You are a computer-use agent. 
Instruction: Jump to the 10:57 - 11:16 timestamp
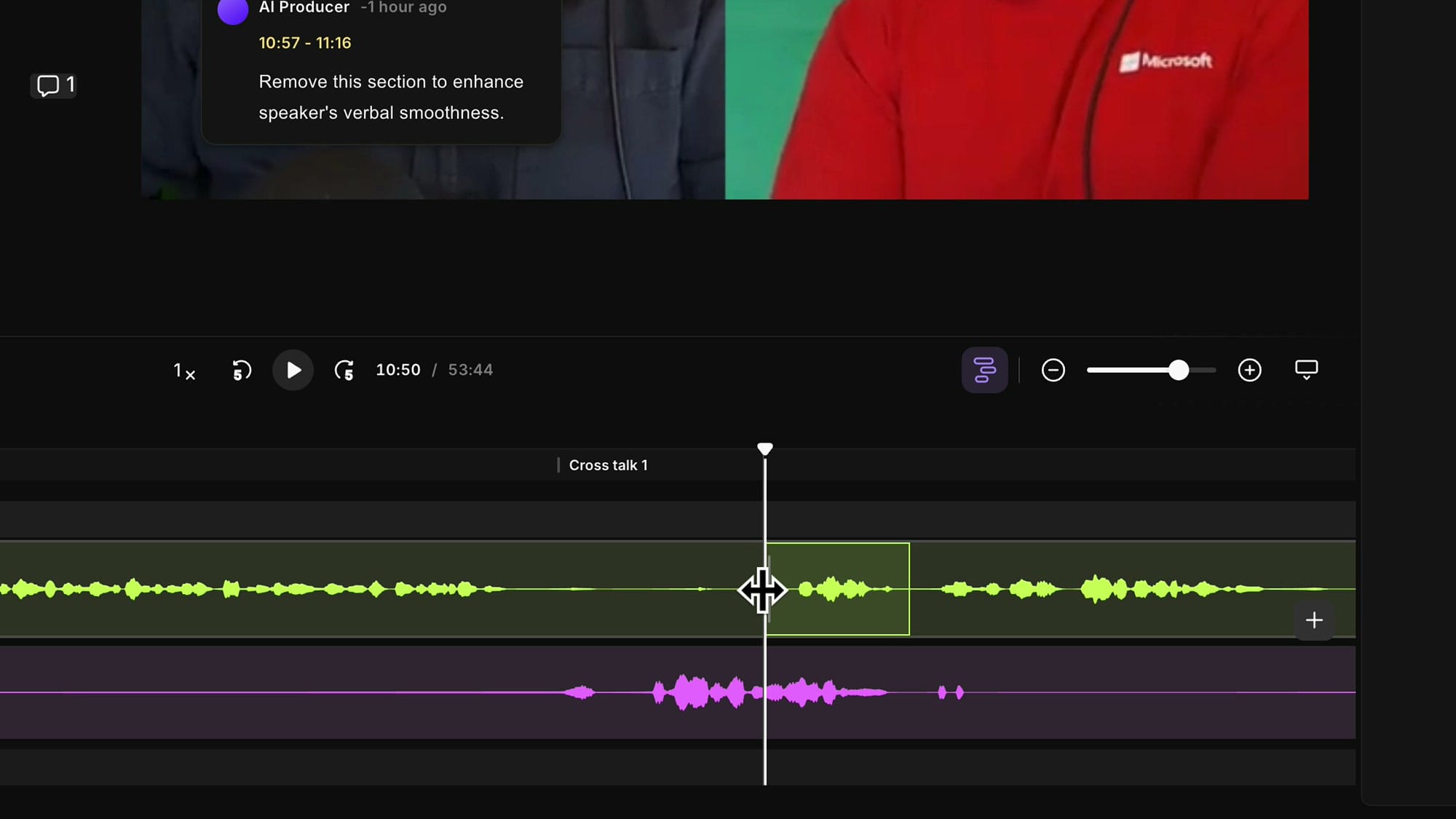(x=305, y=43)
